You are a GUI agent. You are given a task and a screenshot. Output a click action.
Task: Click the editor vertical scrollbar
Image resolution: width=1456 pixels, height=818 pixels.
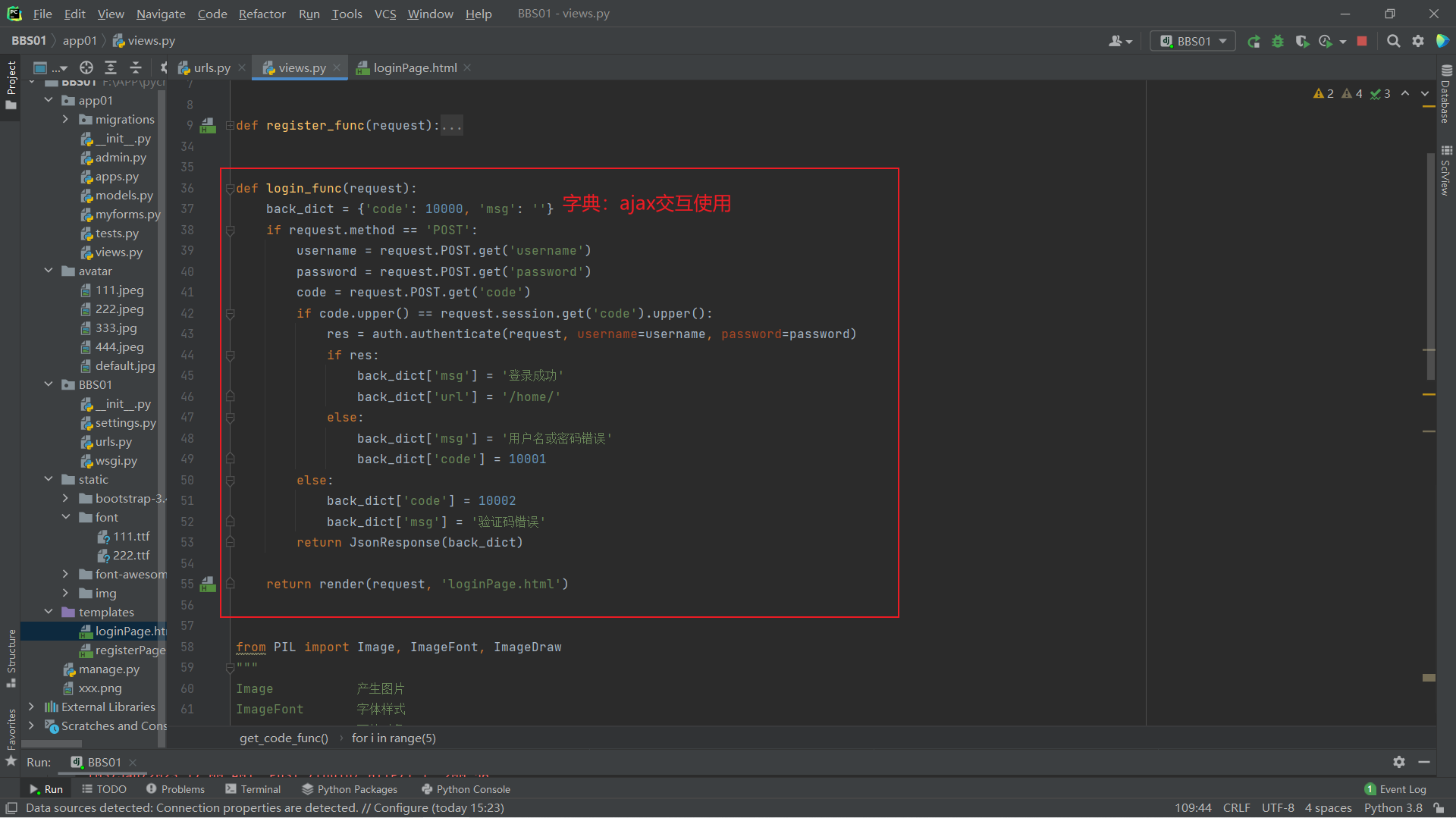[1430, 265]
